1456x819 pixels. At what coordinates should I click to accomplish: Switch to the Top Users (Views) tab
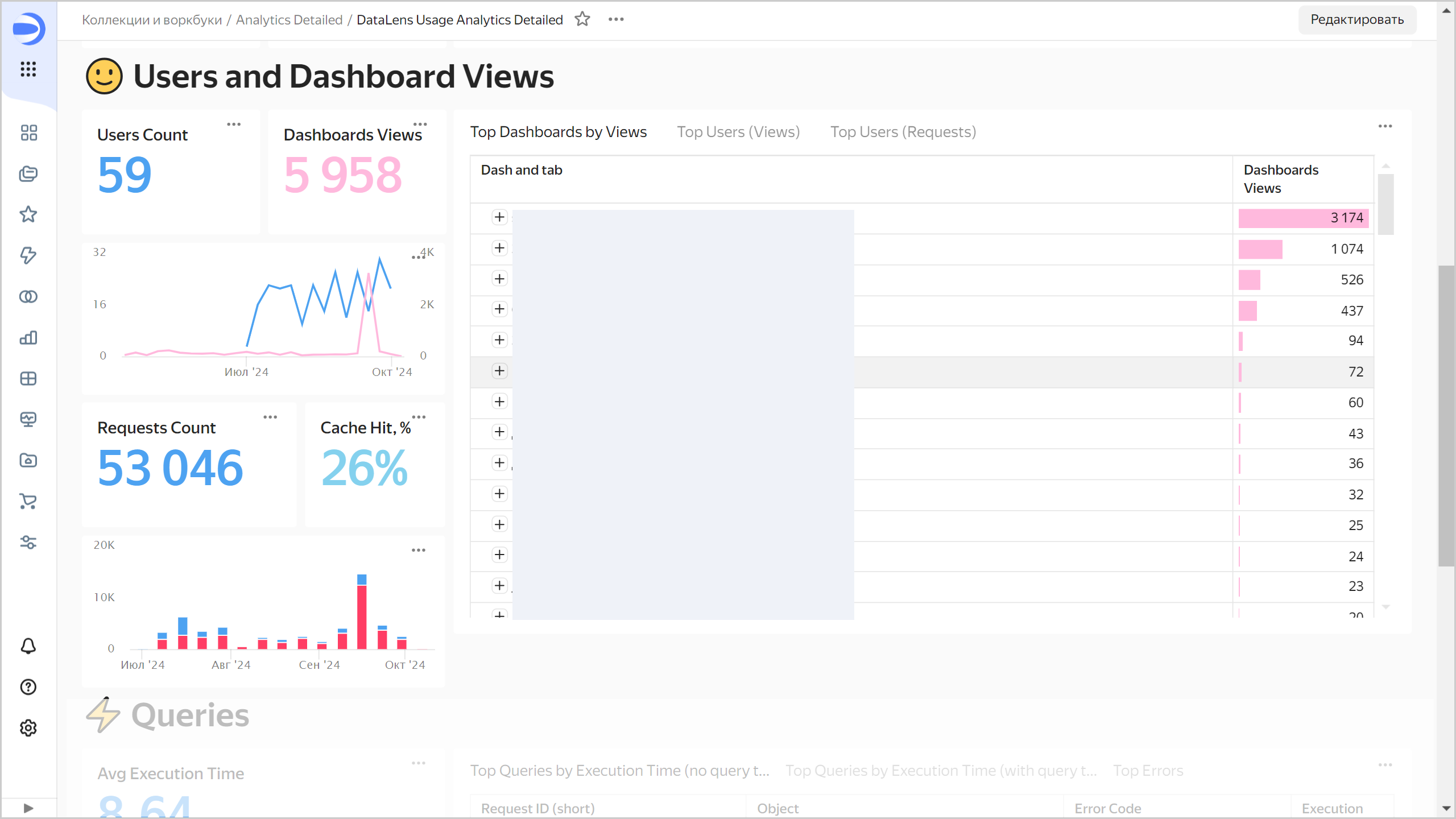(x=738, y=131)
